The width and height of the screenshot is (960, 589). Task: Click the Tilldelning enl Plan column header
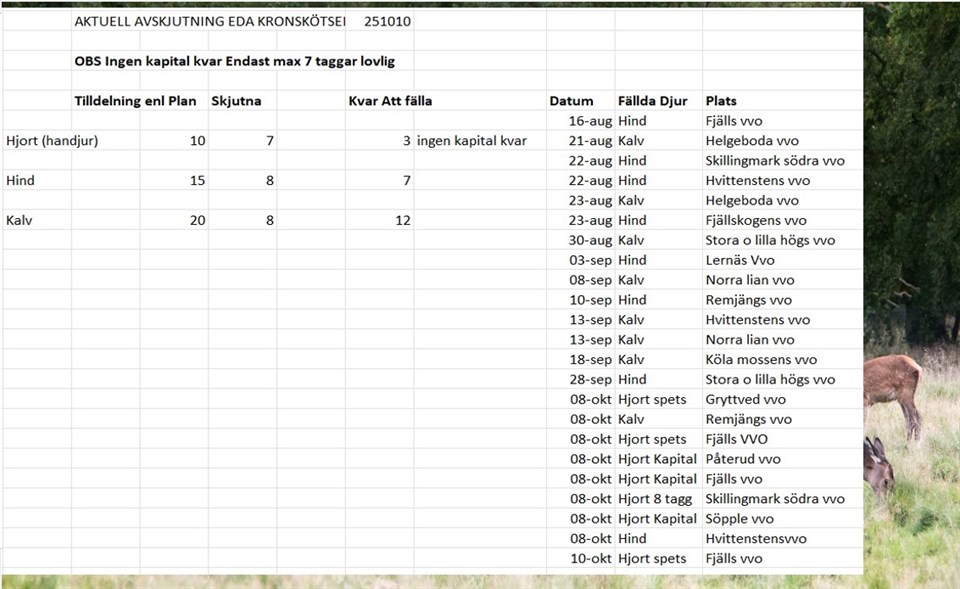[x=135, y=101]
